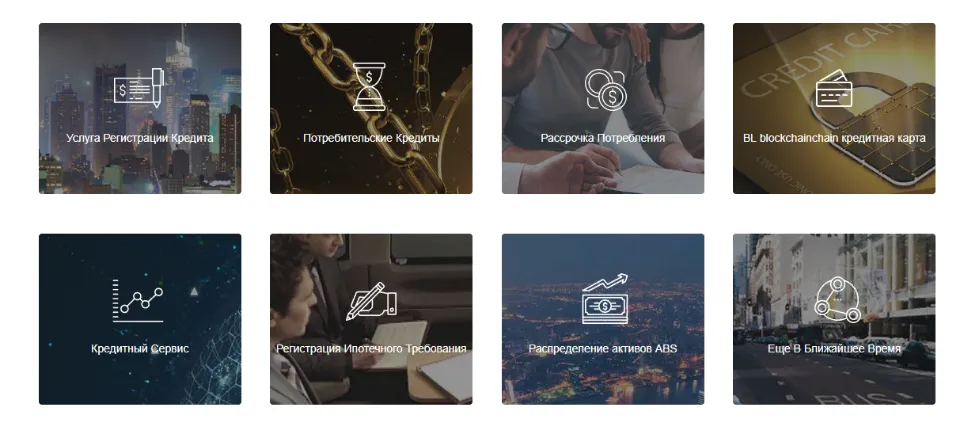Screen dimensions: 960x430
Task: Click the stacked coins installment icon
Action: tap(605, 89)
